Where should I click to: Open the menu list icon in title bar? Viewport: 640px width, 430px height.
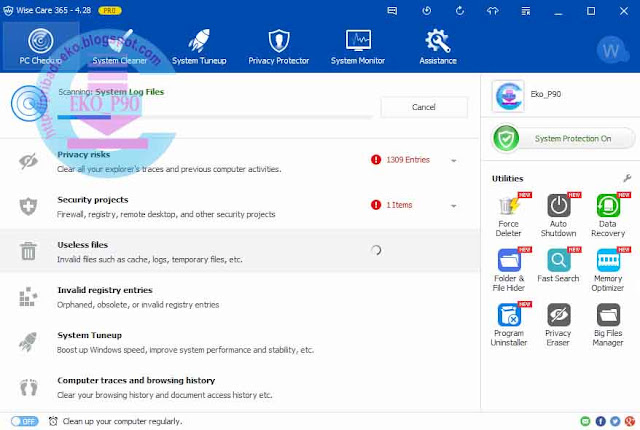526,11
